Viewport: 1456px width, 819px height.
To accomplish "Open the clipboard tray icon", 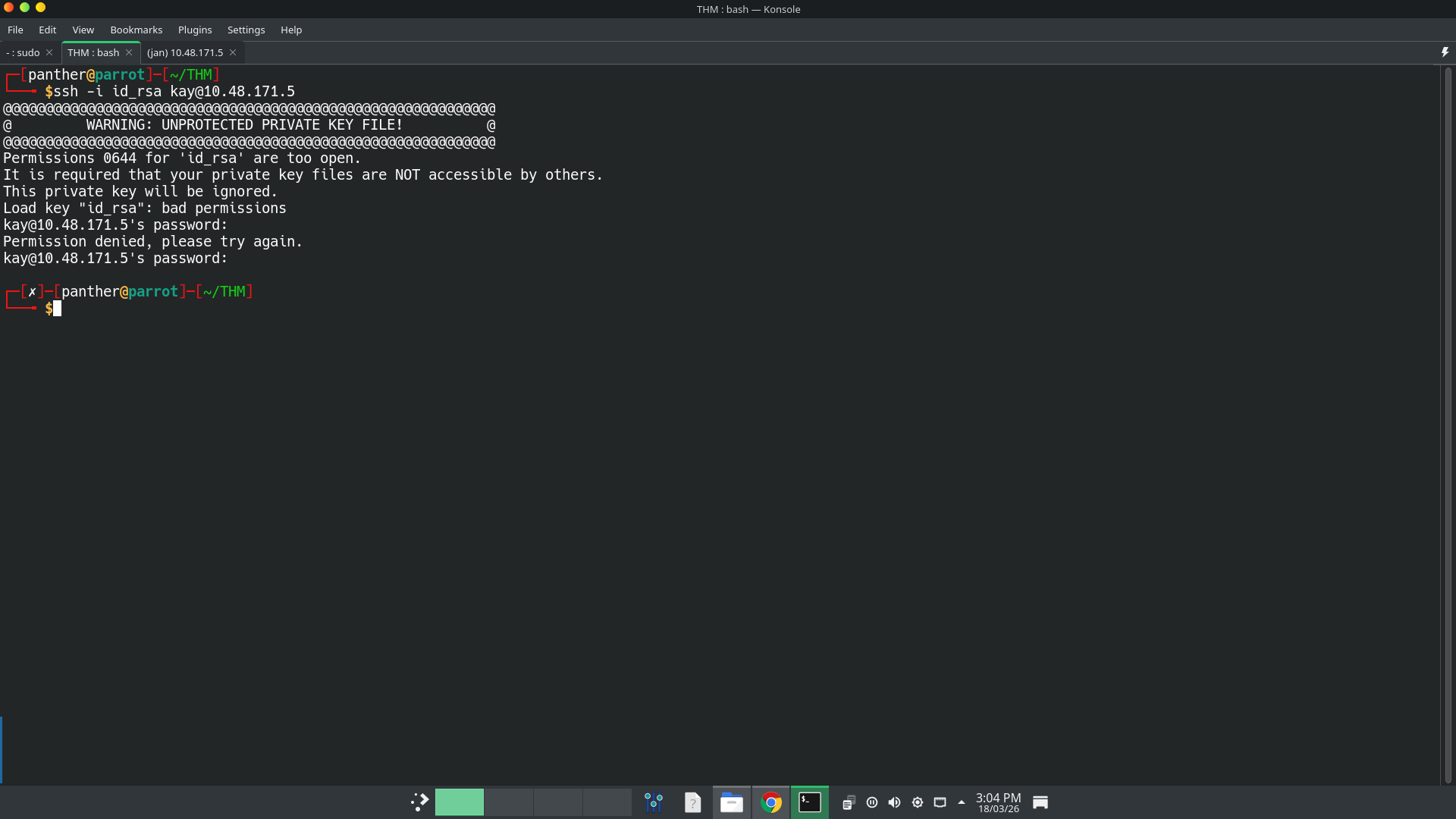I will 849,802.
